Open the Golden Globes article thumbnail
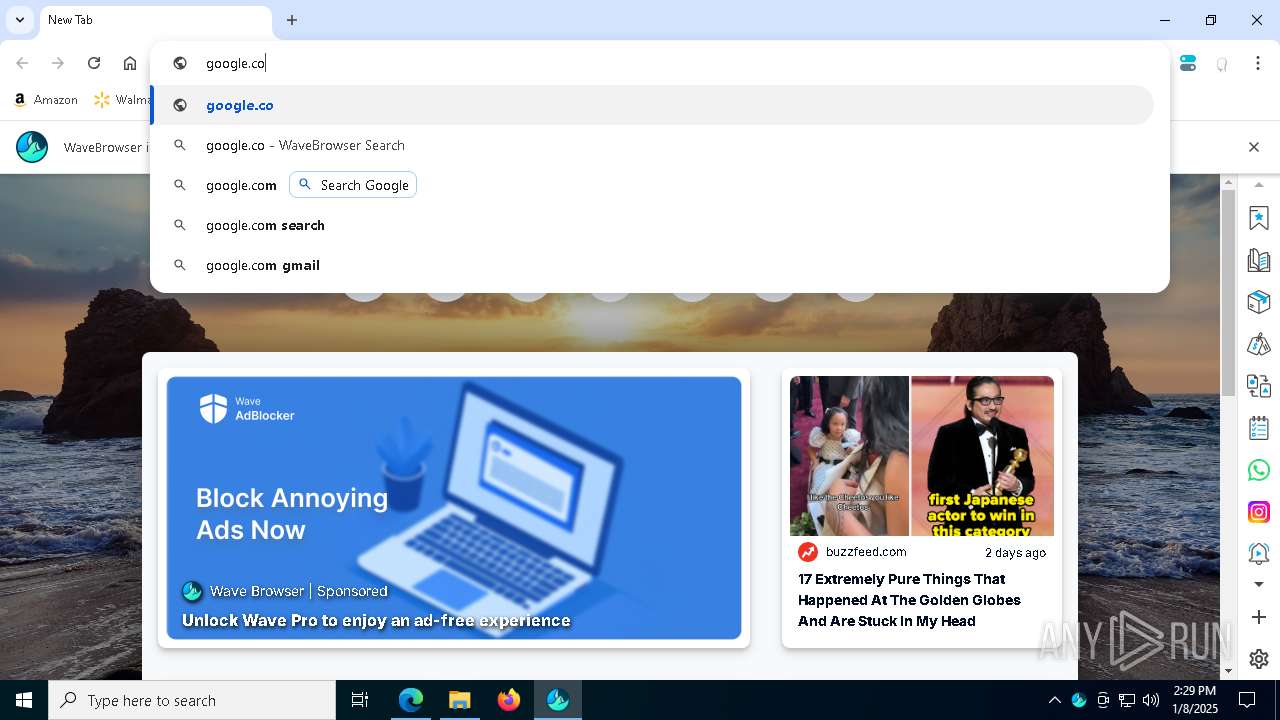The height and width of the screenshot is (720, 1280). tap(922, 456)
